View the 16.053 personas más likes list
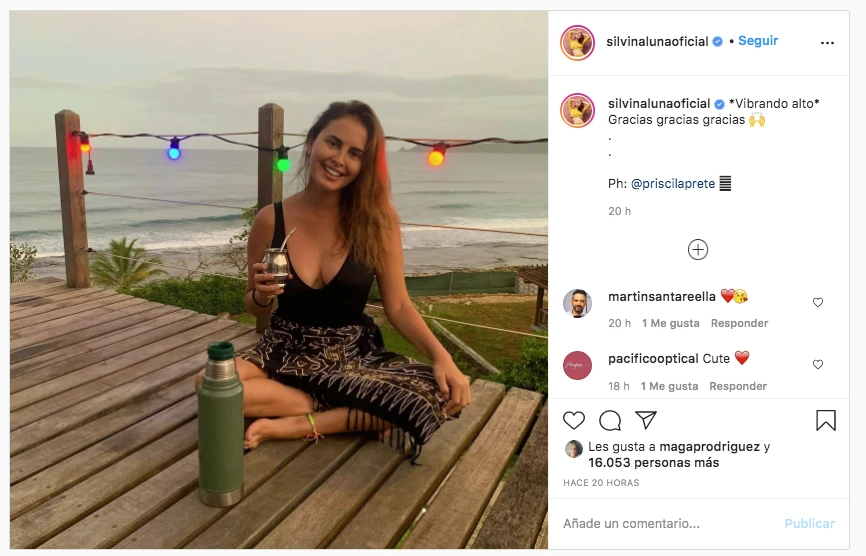Image resolution: width=866 pixels, height=556 pixels. (653, 463)
